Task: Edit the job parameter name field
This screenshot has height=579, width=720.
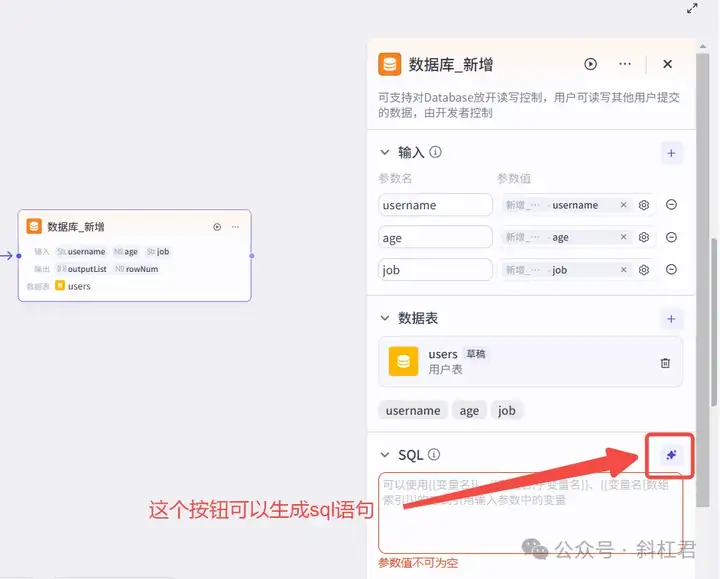Action: click(435, 270)
